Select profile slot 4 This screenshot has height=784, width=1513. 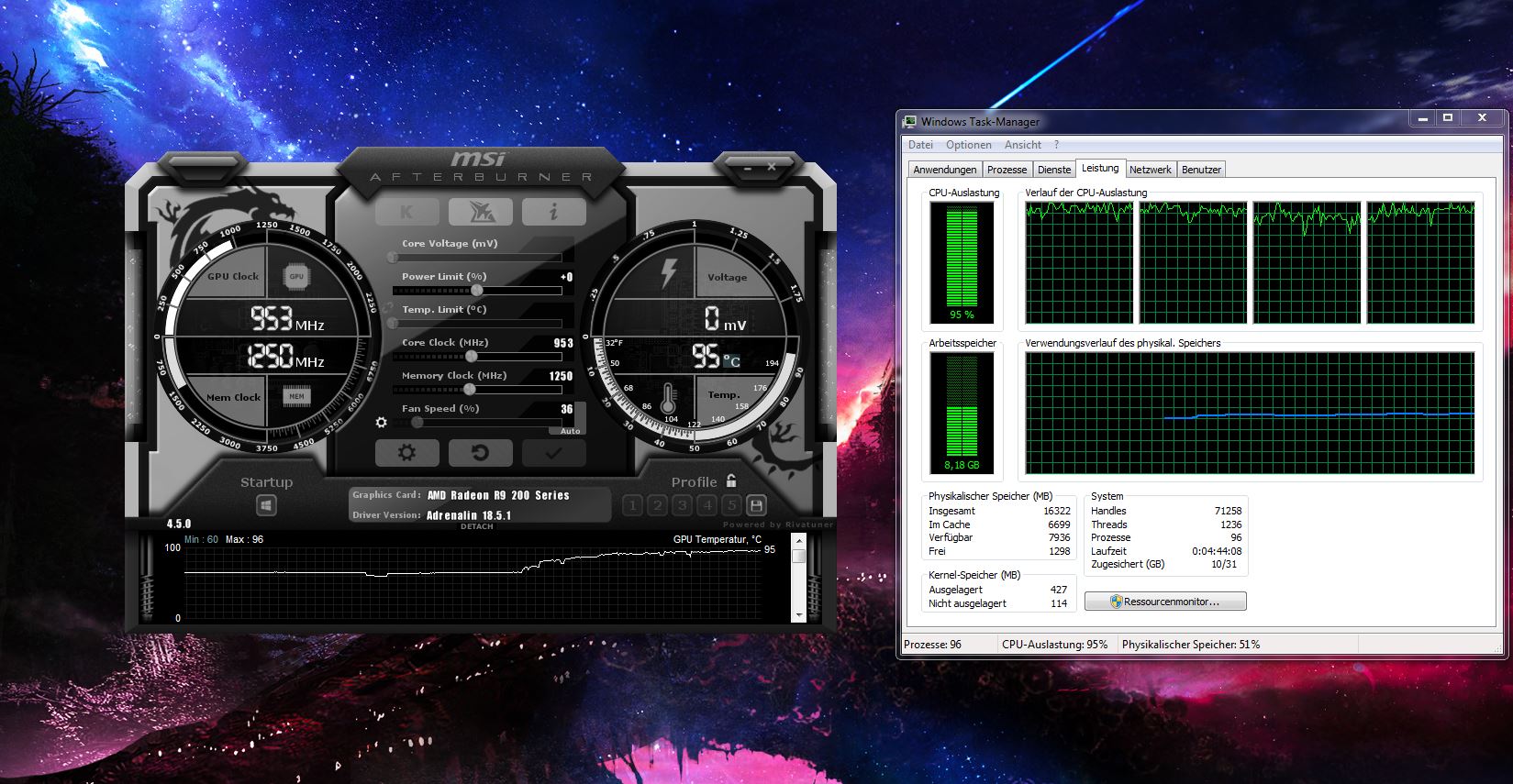(x=706, y=505)
